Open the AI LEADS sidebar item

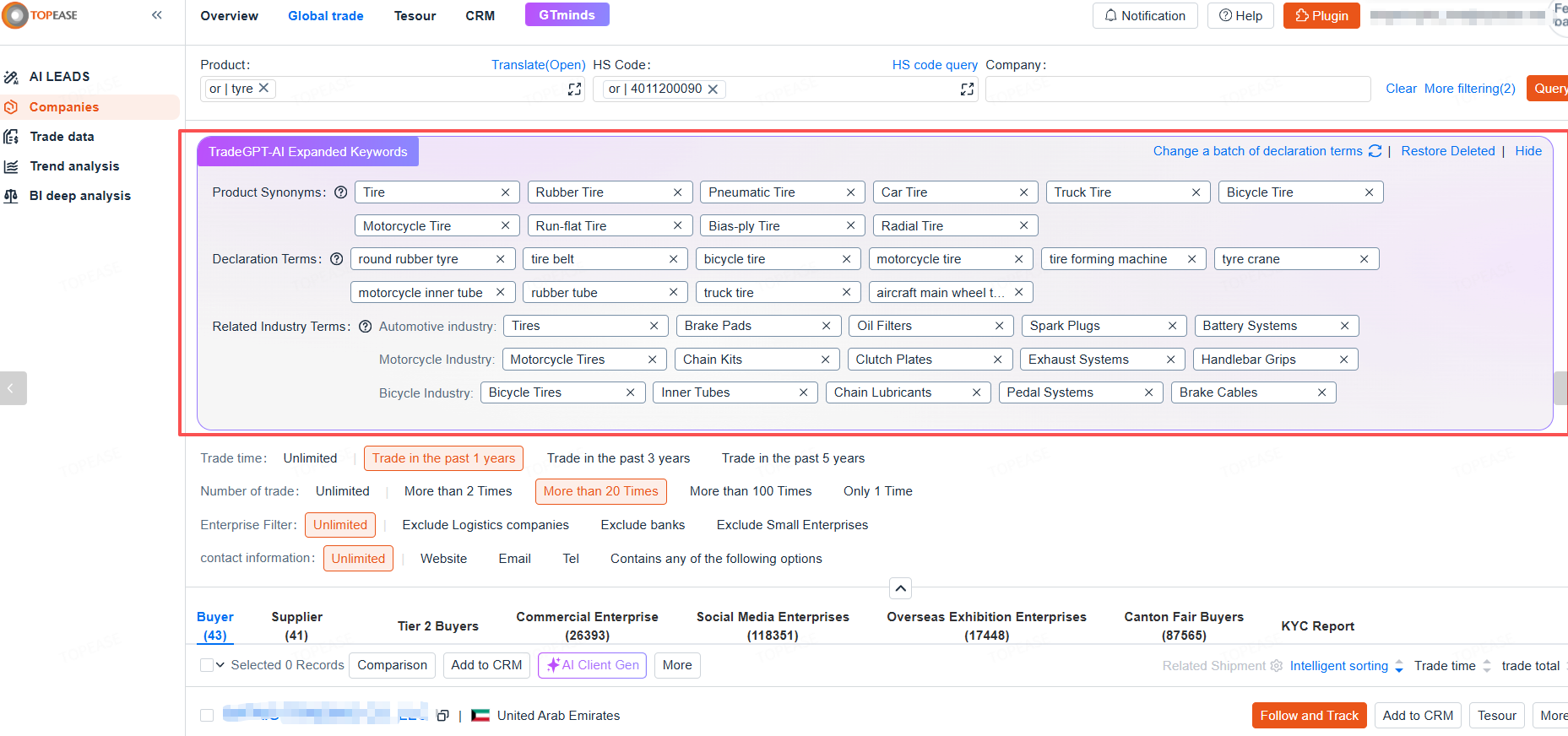click(x=58, y=77)
